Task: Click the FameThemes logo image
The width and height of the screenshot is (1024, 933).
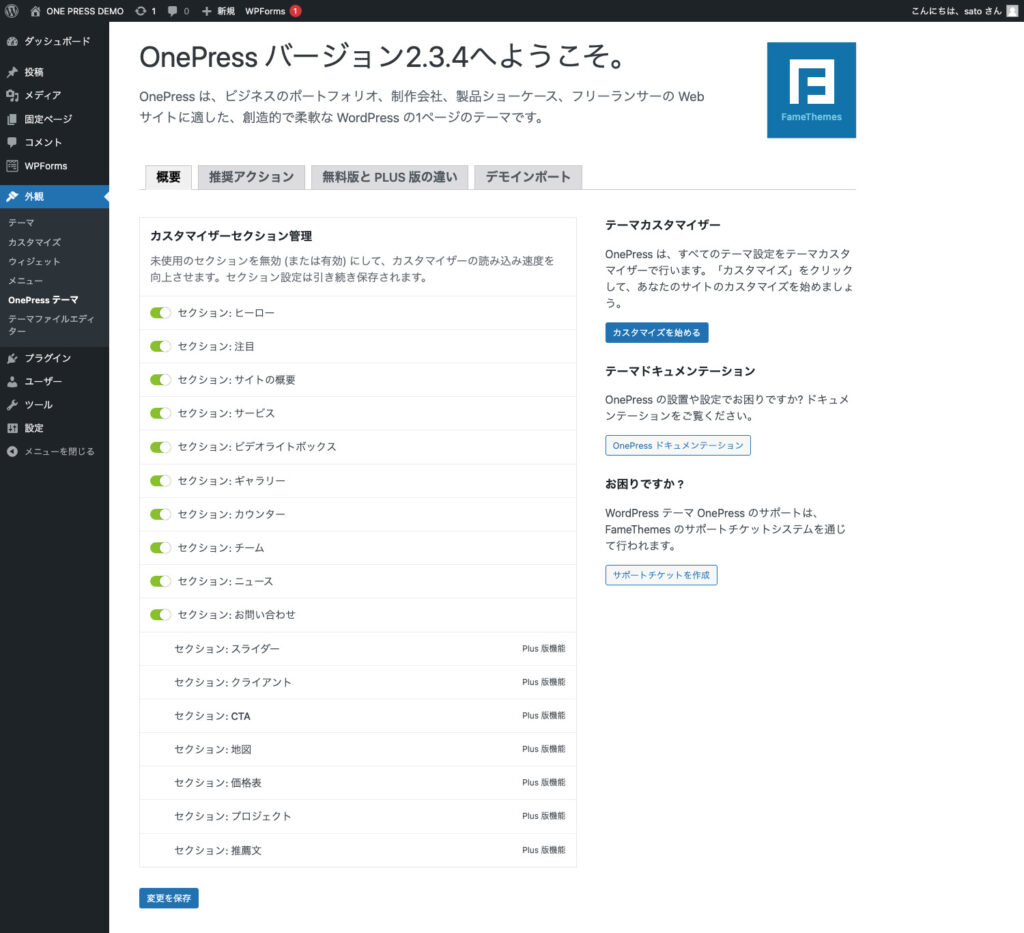Action: pos(810,89)
